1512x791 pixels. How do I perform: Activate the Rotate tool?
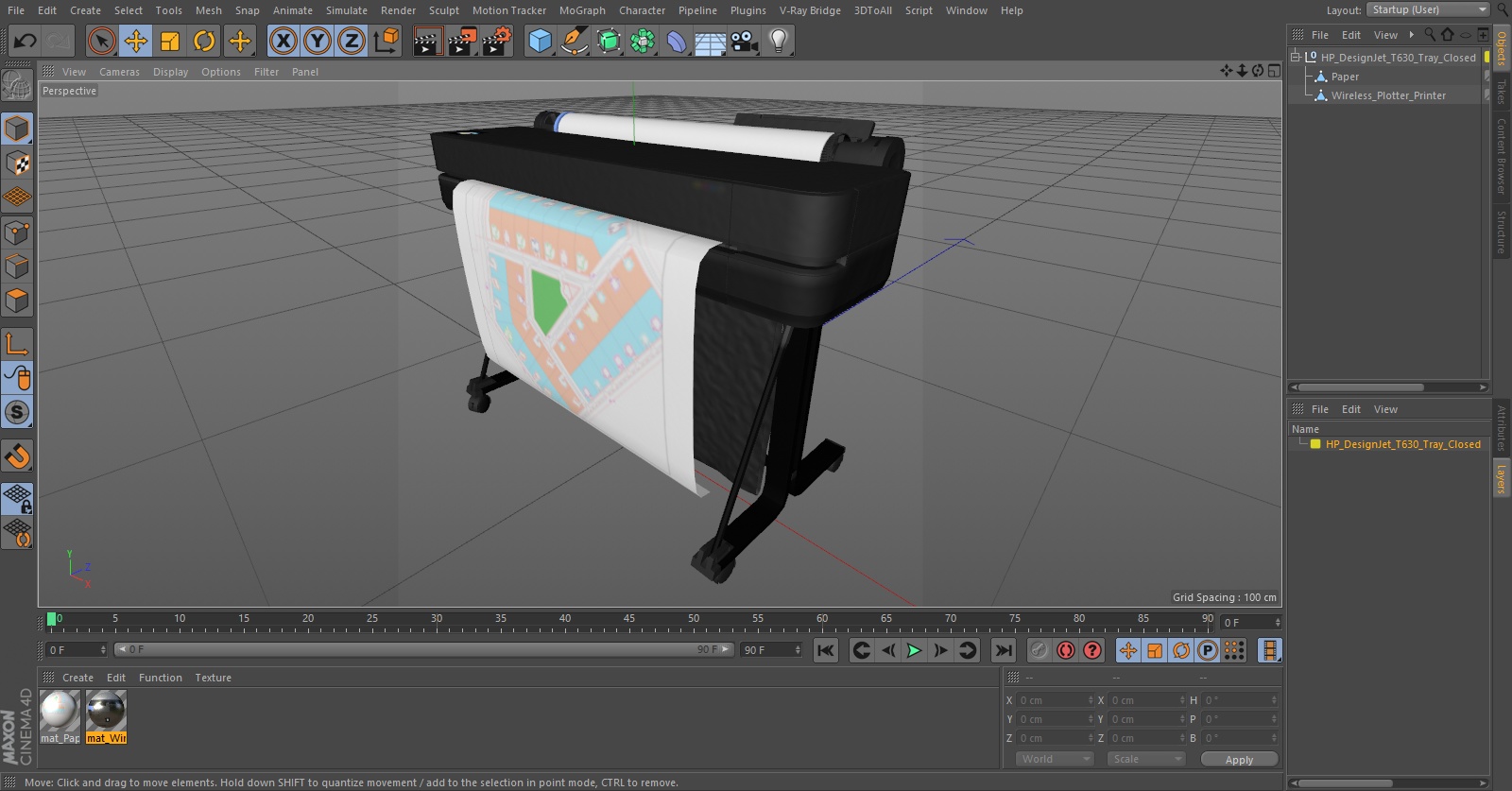[x=204, y=41]
